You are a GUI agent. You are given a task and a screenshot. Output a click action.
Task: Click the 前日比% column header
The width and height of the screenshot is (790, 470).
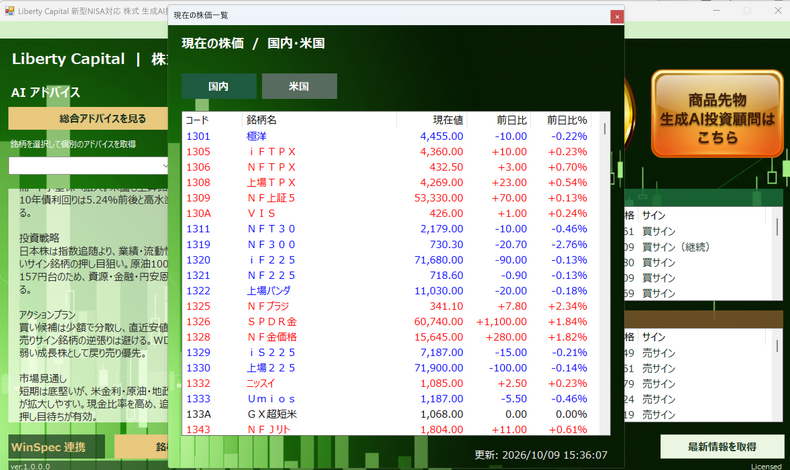coord(561,120)
